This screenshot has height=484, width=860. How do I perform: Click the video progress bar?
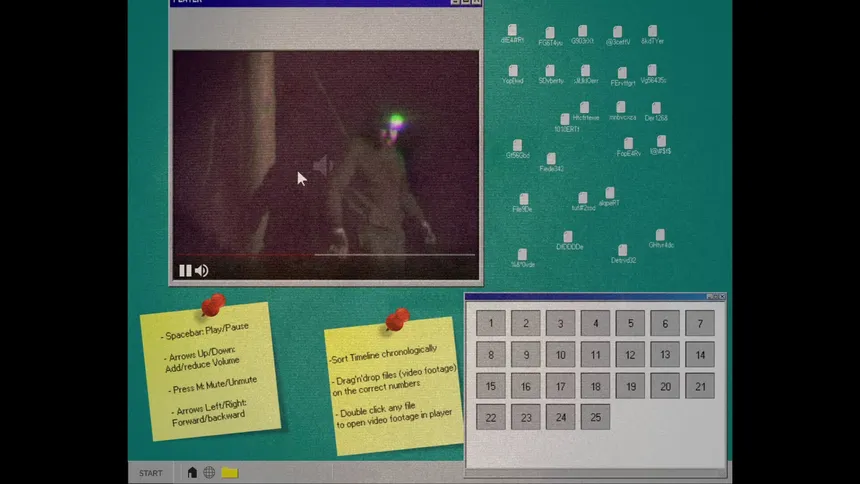[394, 254]
